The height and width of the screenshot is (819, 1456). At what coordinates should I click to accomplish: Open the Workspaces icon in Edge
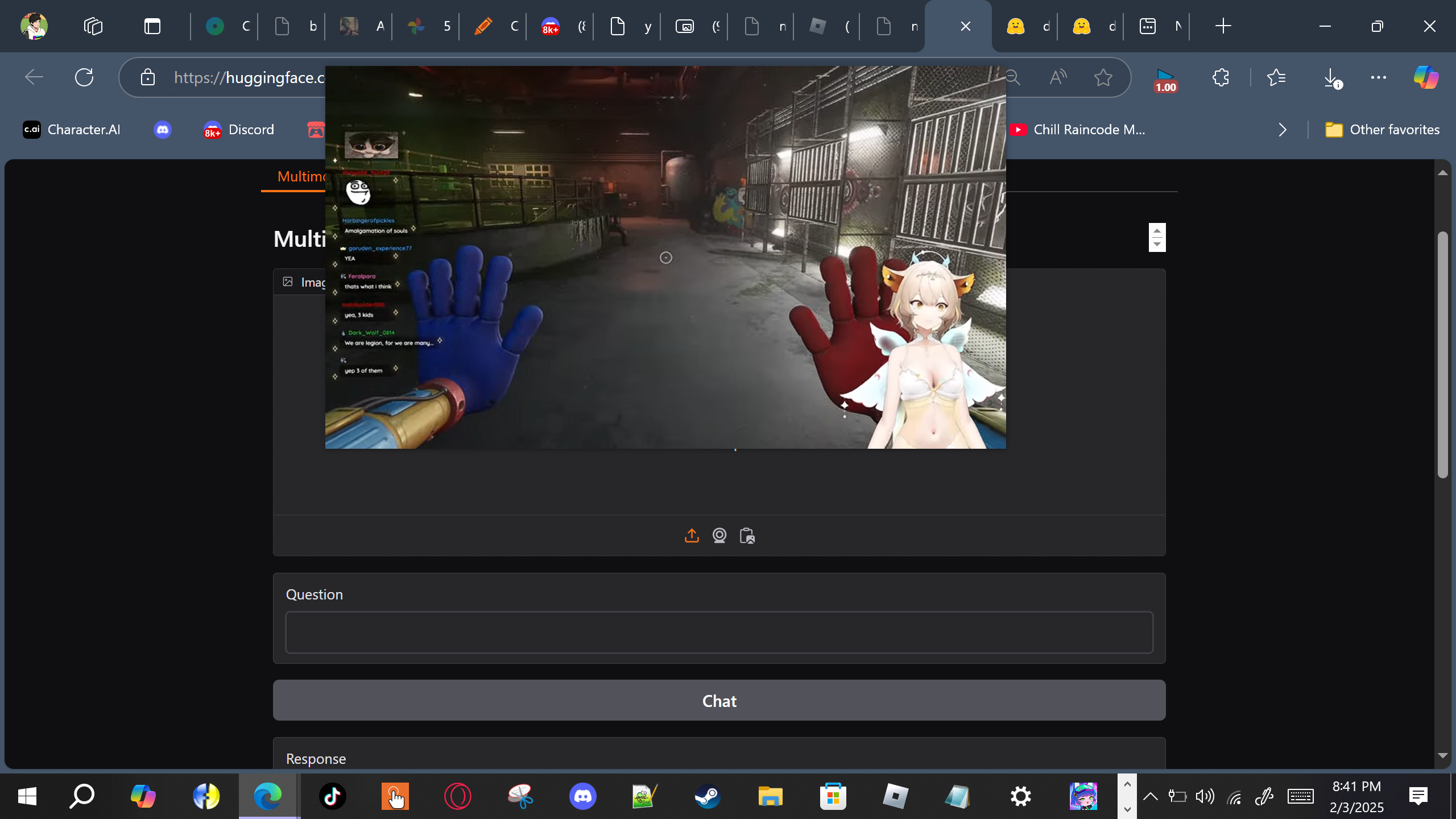coord(93,26)
